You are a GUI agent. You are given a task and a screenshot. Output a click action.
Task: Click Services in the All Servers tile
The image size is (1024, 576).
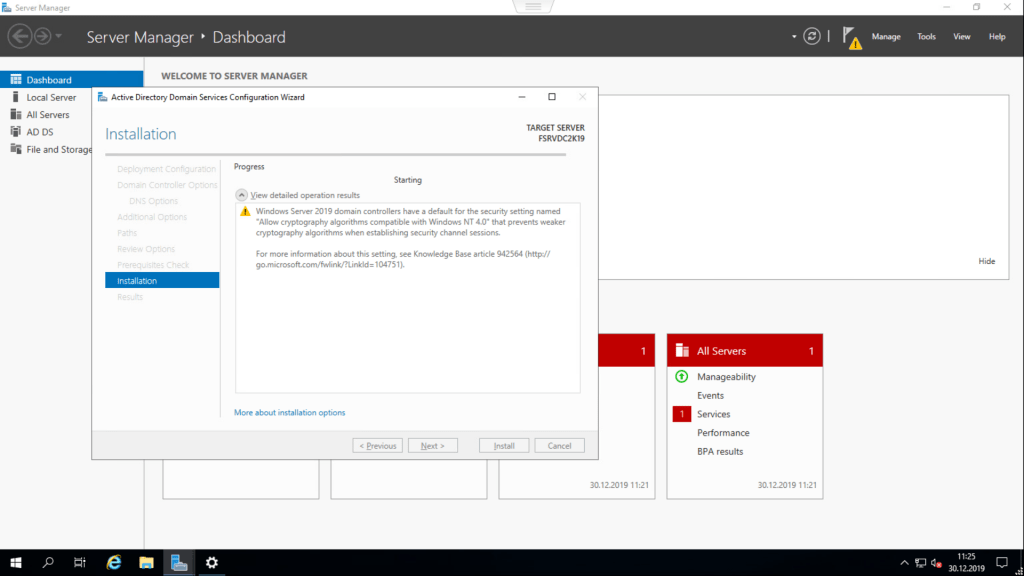pyautogui.click(x=713, y=414)
